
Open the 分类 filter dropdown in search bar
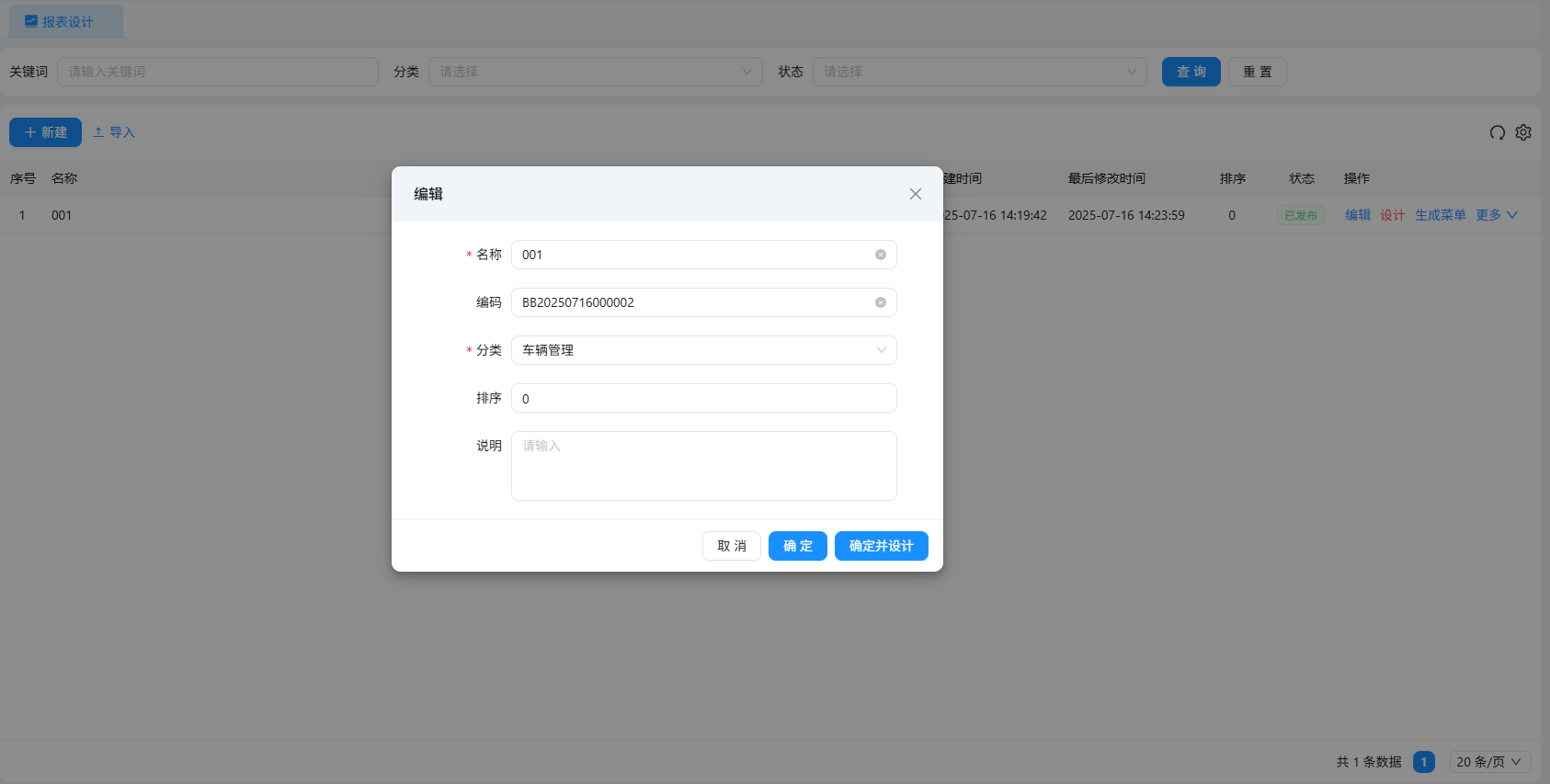(595, 72)
